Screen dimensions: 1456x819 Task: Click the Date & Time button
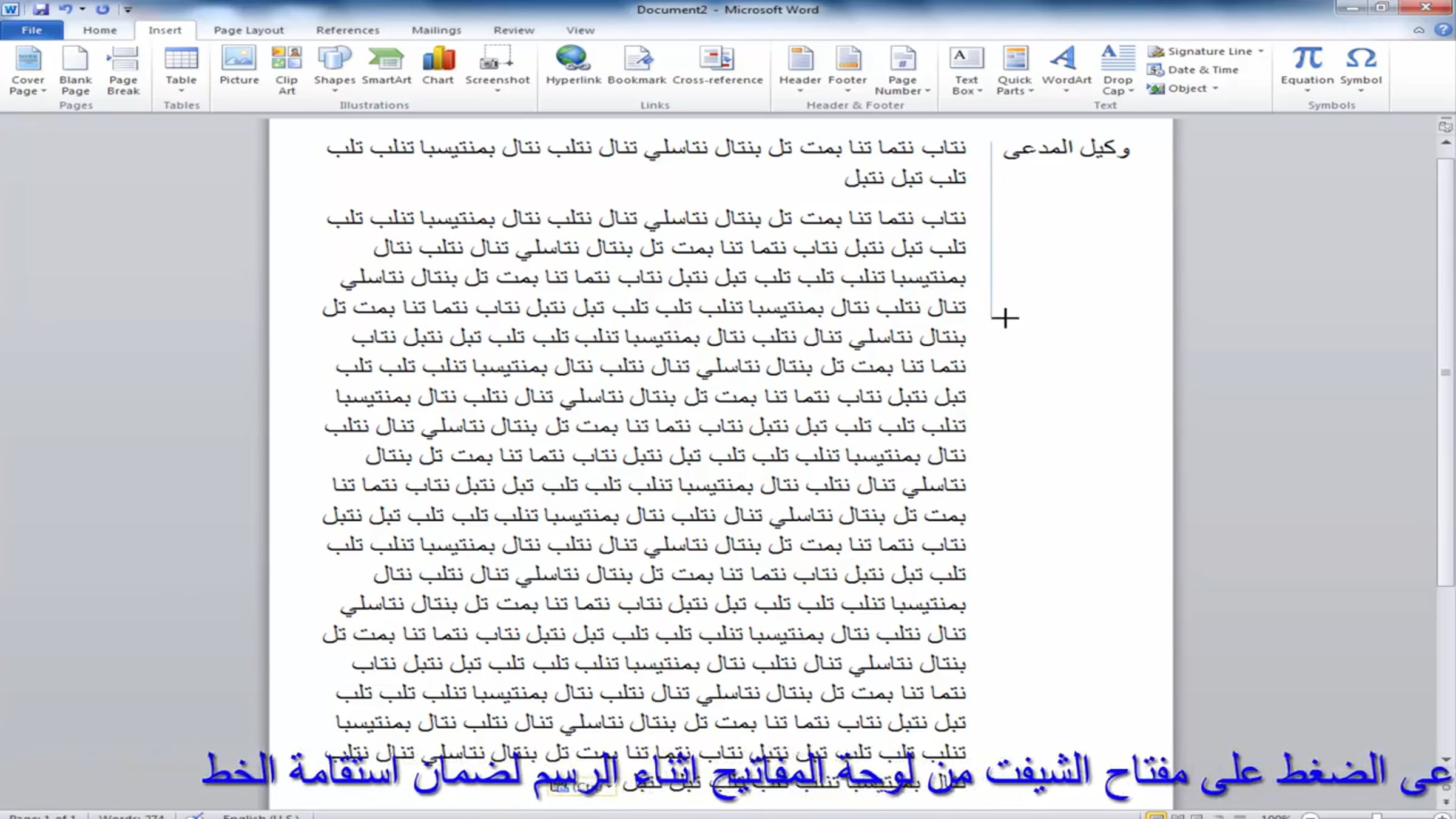point(1193,70)
